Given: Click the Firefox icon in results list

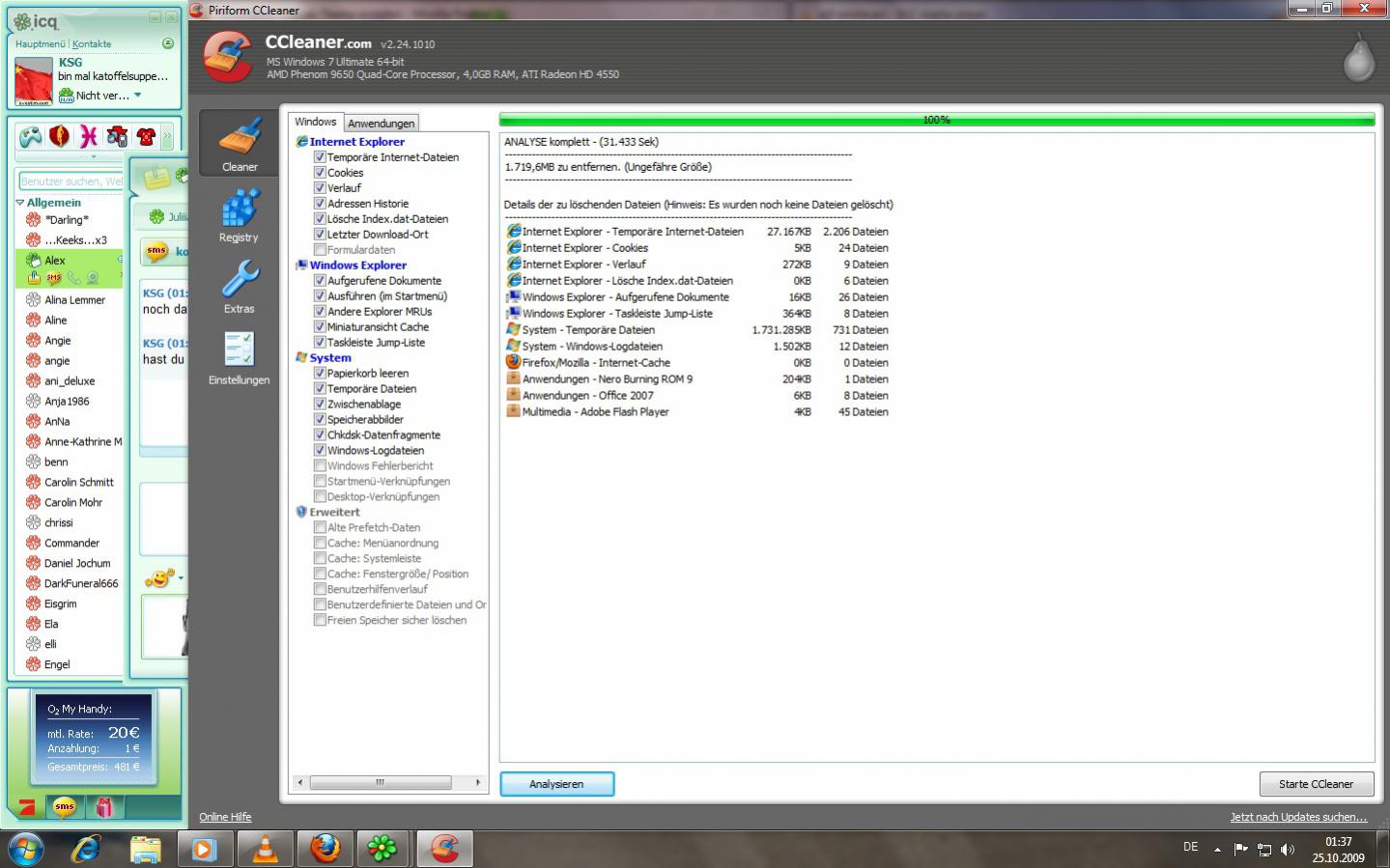Looking at the screenshot, I should click(514, 362).
